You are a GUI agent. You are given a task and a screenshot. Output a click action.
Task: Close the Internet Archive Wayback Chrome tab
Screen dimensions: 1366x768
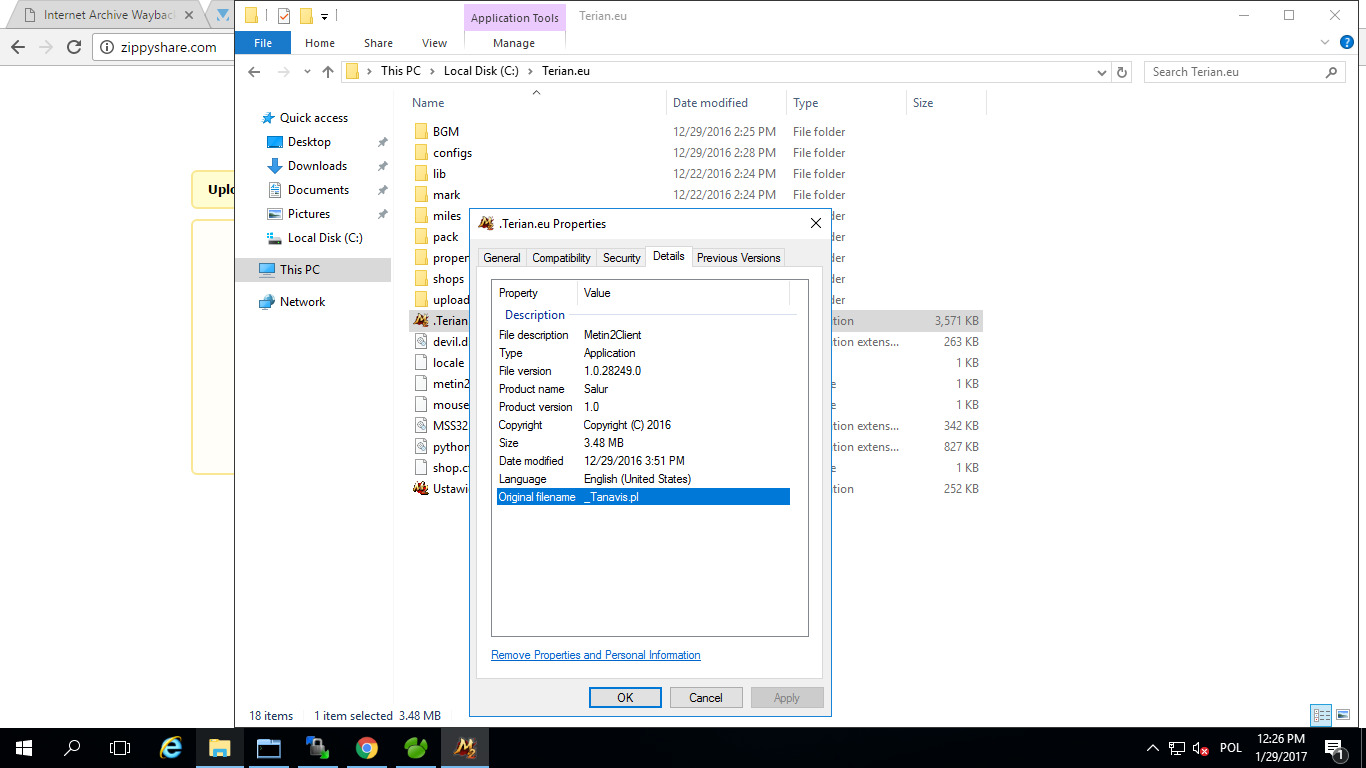click(190, 15)
